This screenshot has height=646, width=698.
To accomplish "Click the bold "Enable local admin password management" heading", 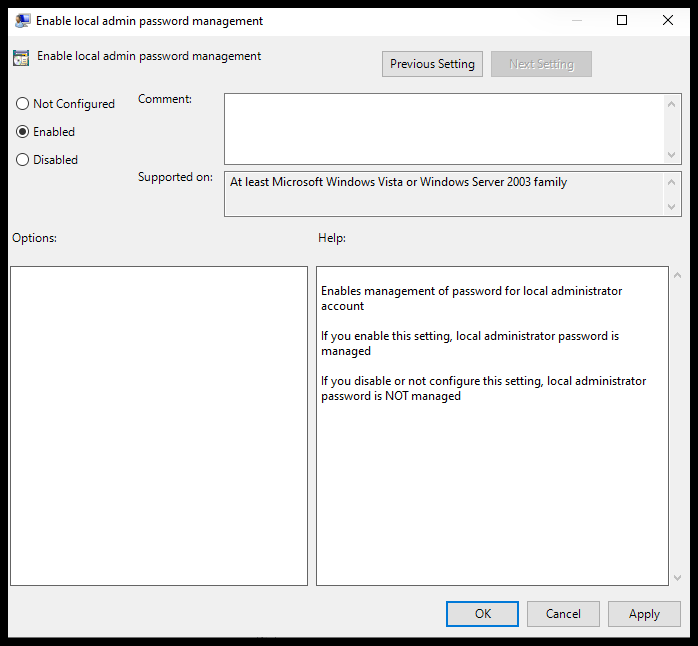I will click(x=149, y=56).
